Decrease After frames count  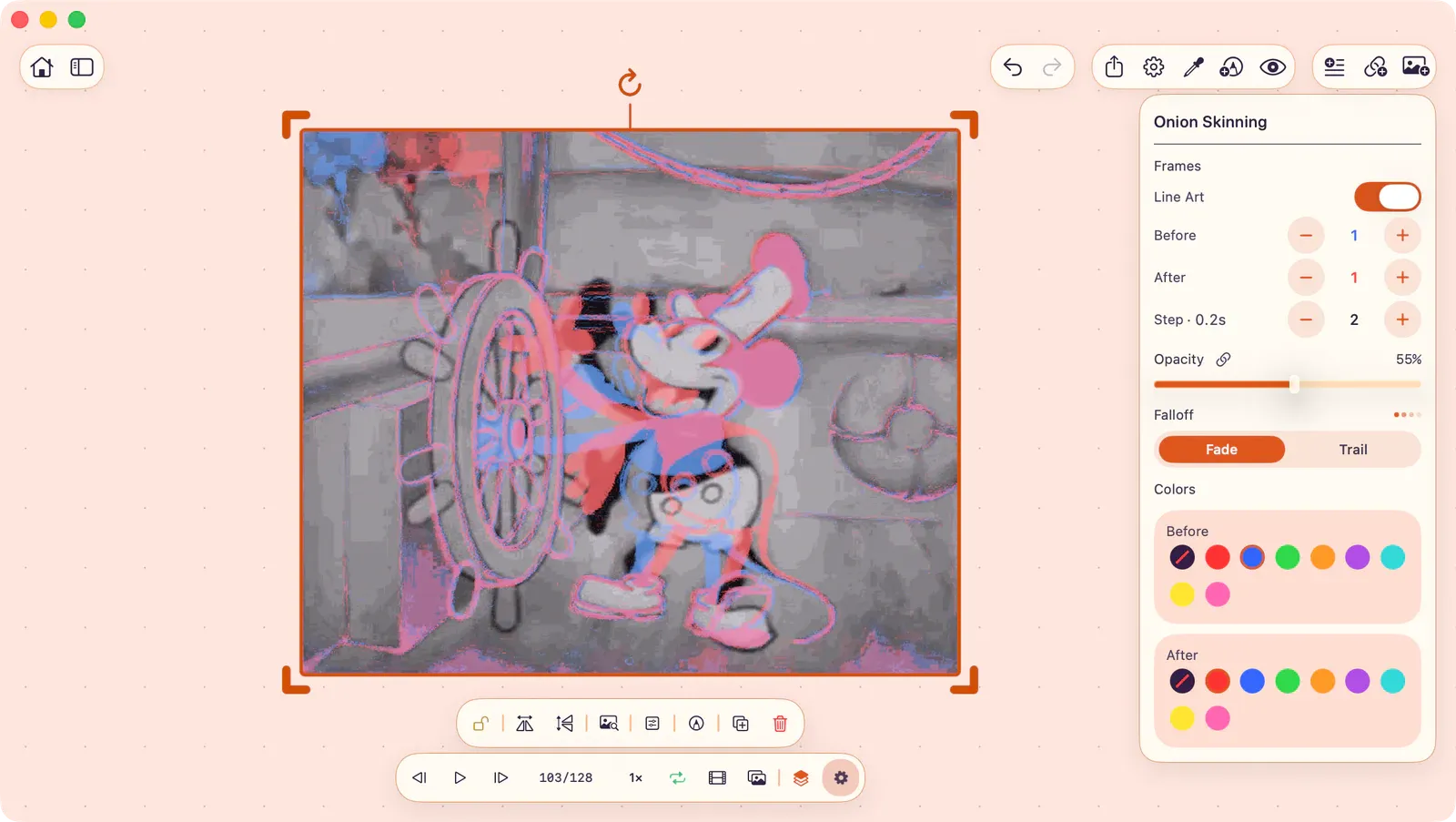(1306, 277)
